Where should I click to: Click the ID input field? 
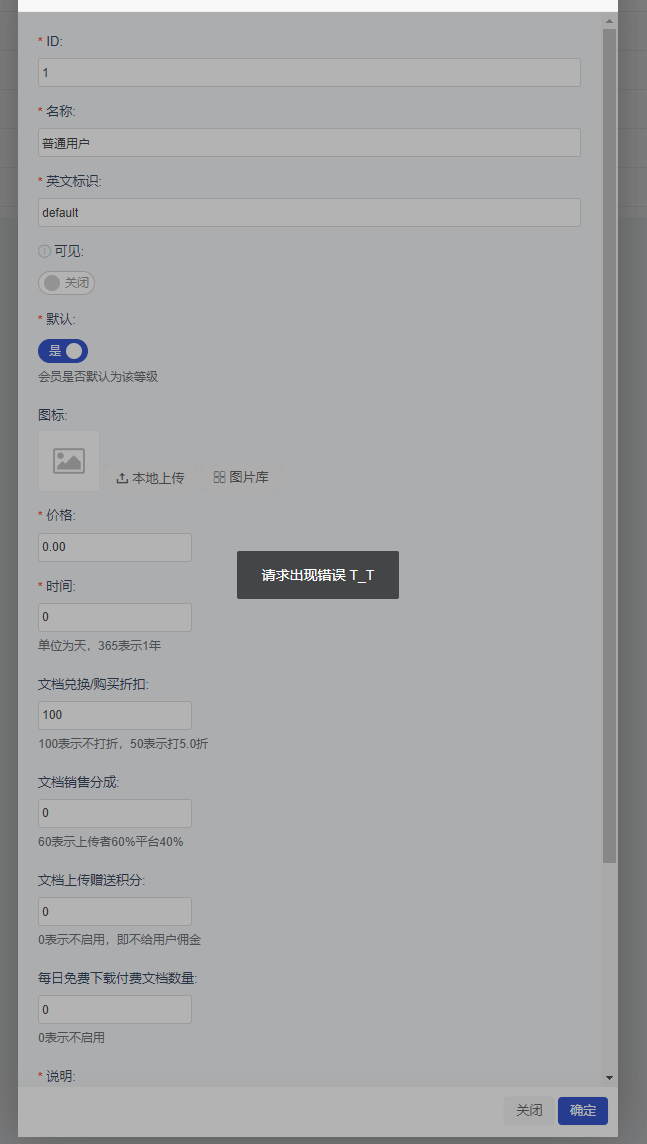tap(309, 73)
